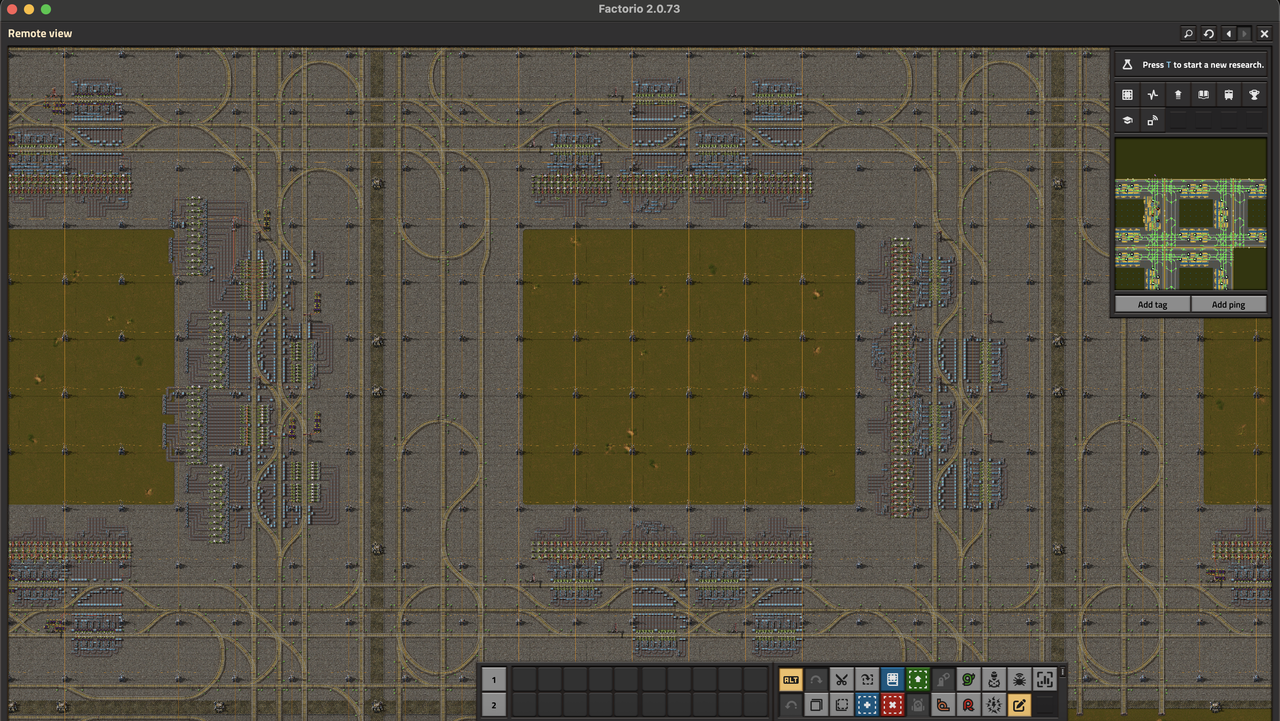Create a new blue blueprint tool
1280x721 pixels.
pos(867,705)
